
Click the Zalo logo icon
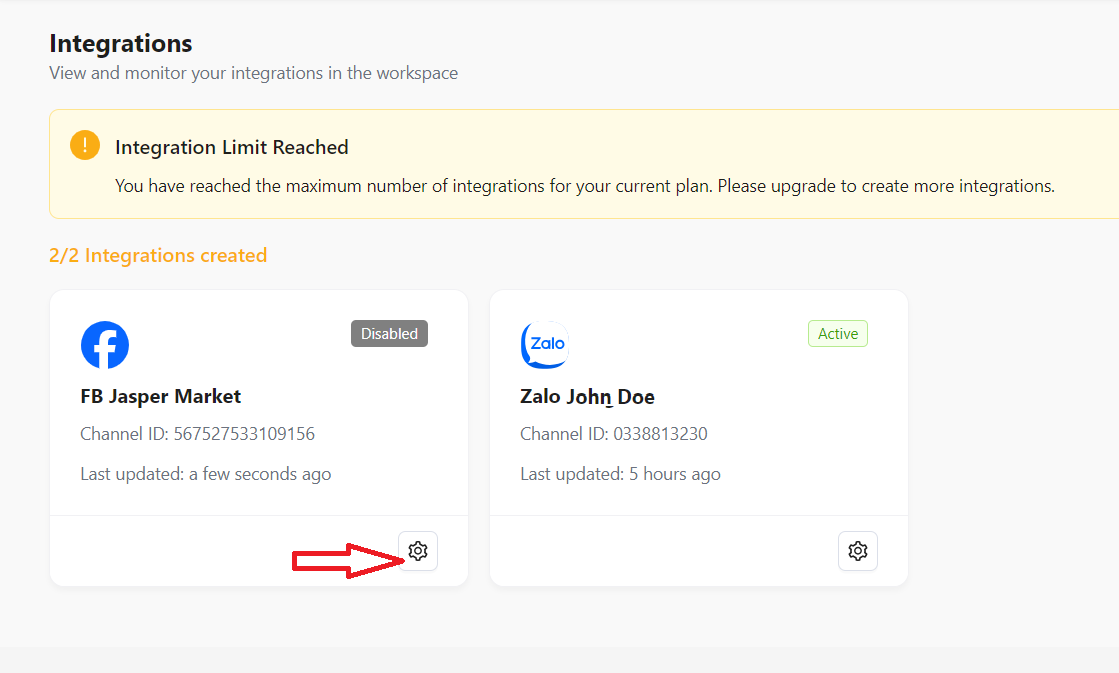pyautogui.click(x=545, y=345)
